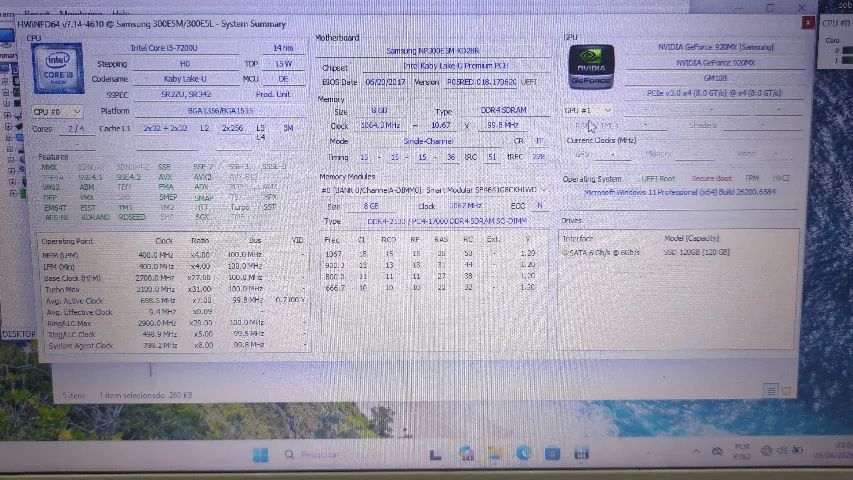Click the HWiNFO icon on the taskbar

581,453
